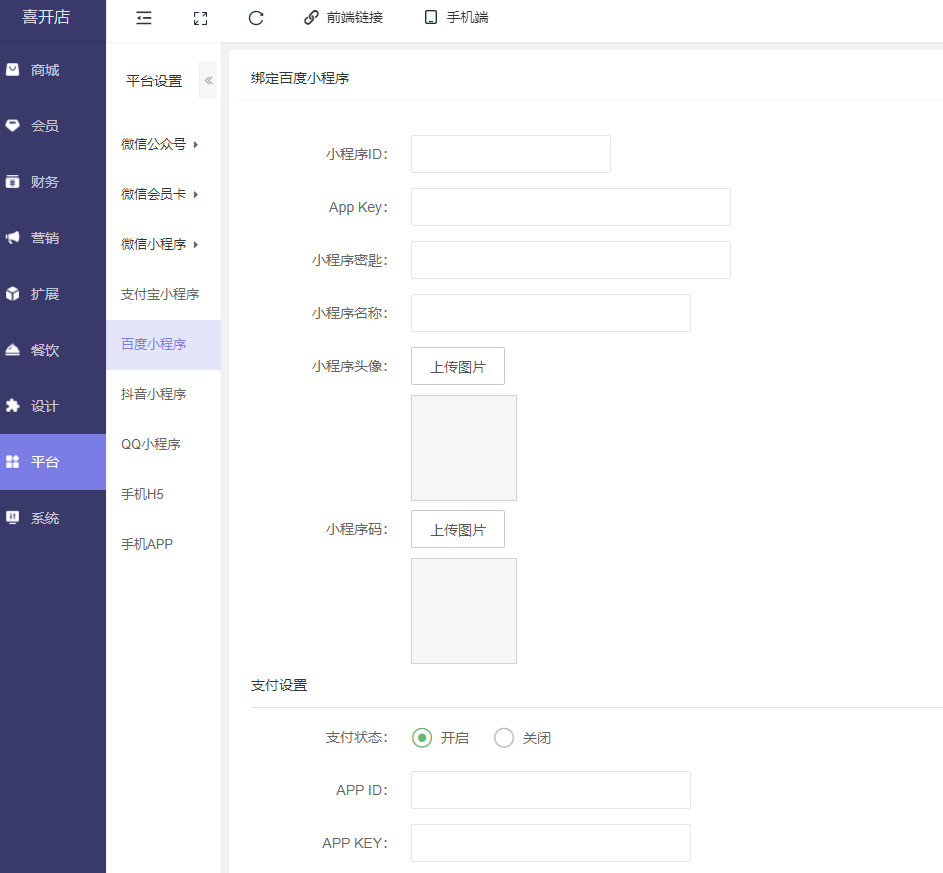Focus the App Key input field
This screenshot has height=873, width=943.
571,207
